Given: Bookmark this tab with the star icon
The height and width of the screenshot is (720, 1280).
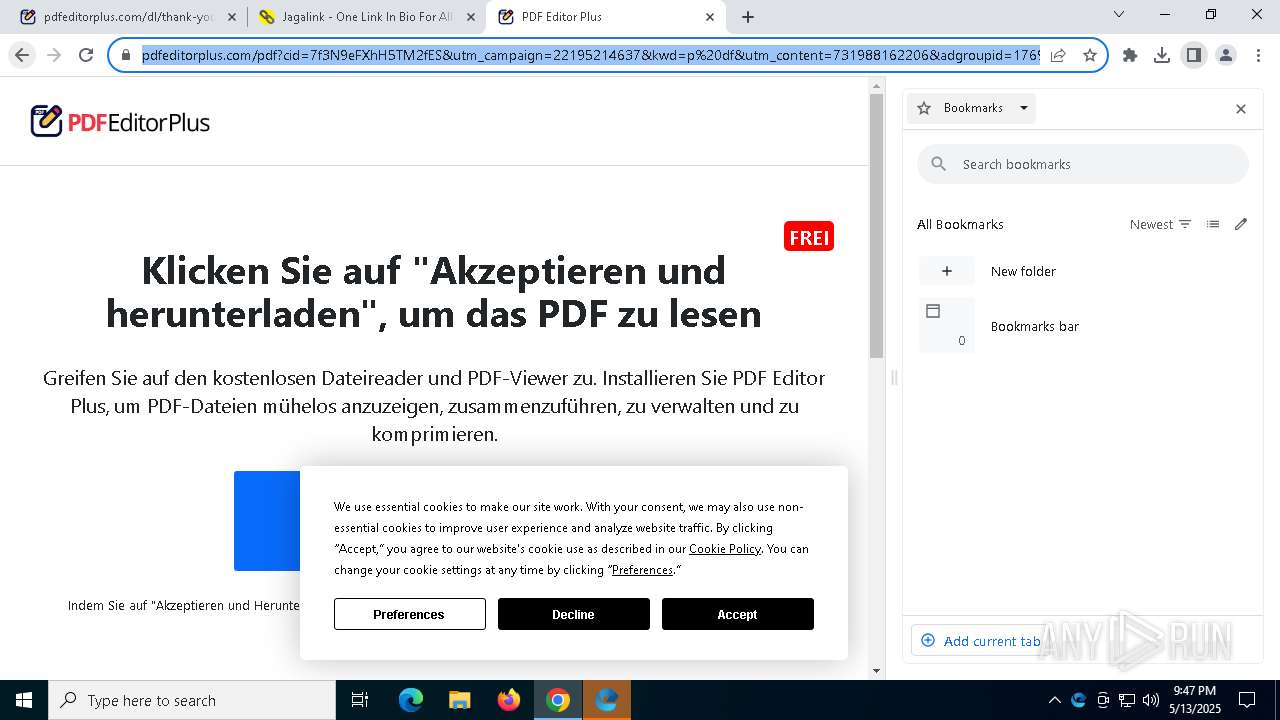Looking at the screenshot, I should tap(1090, 55).
